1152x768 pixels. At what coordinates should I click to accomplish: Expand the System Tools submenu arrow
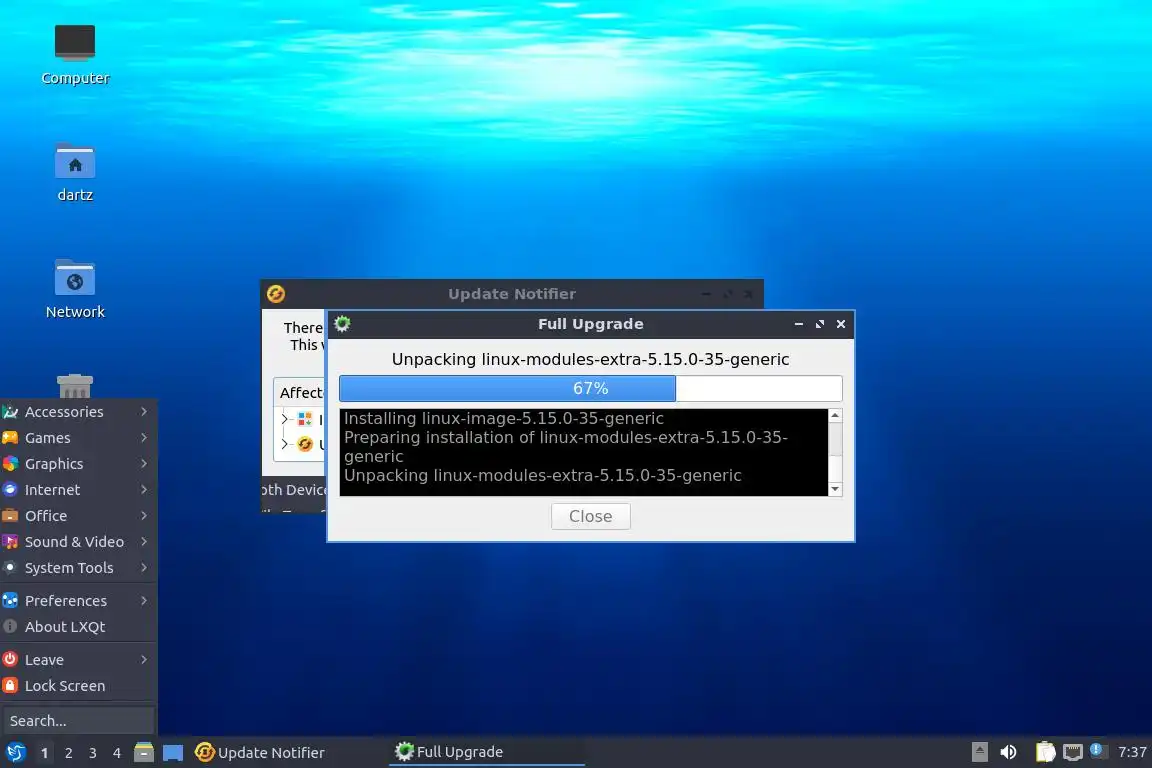click(x=144, y=567)
